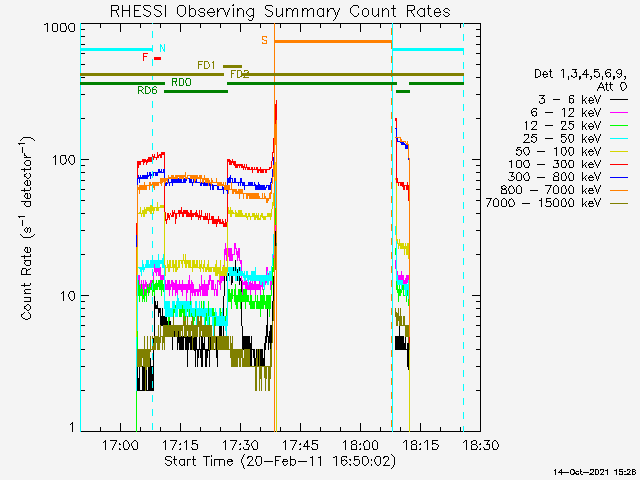Click the red legend line for 100 - 300 keV

point(619,164)
